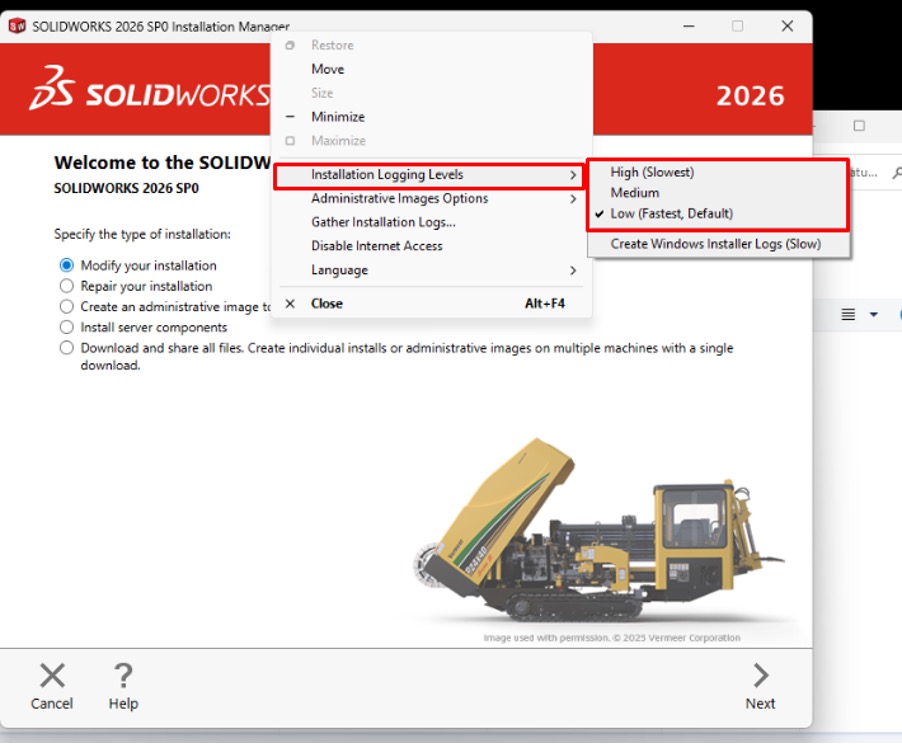This screenshot has width=902, height=744.
Task: Click the 2026 year label in banner
Action: [750, 96]
